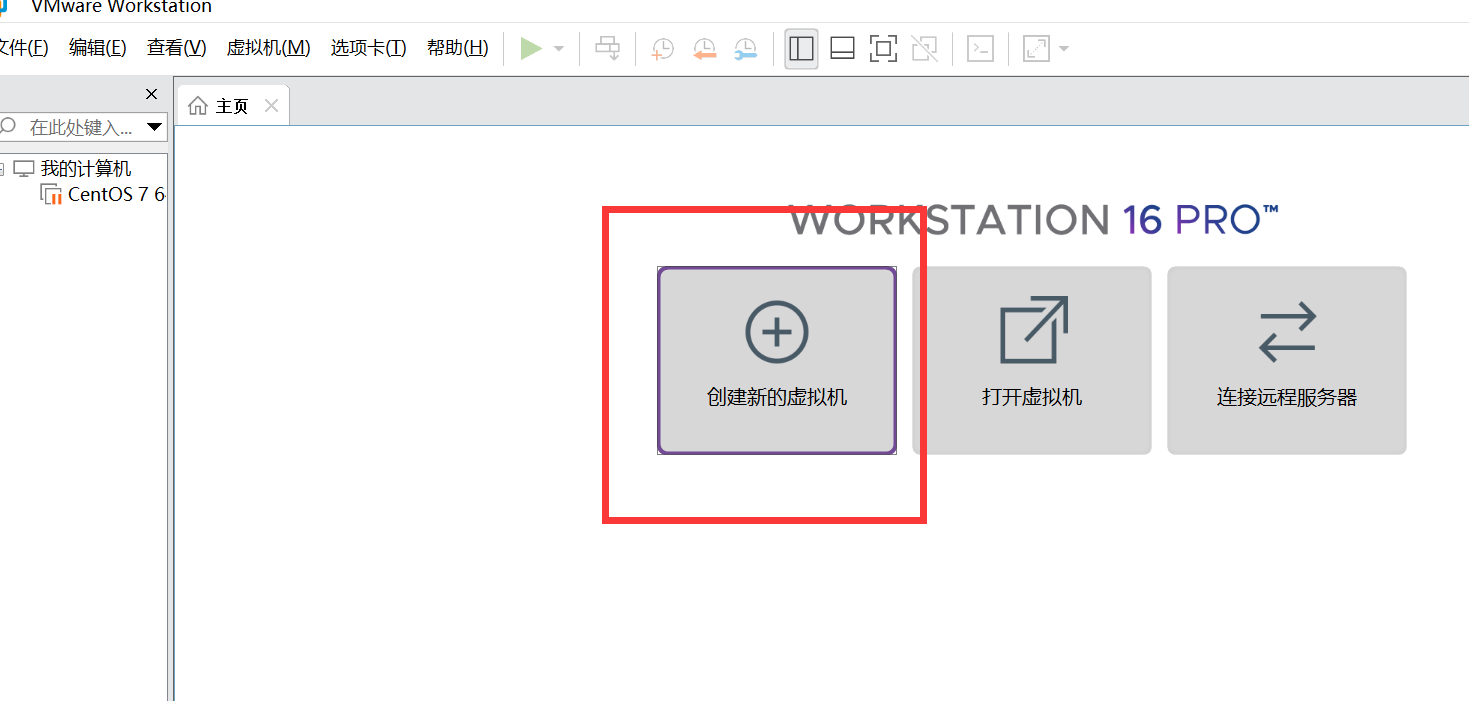Select the 主页 tab

[233, 106]
